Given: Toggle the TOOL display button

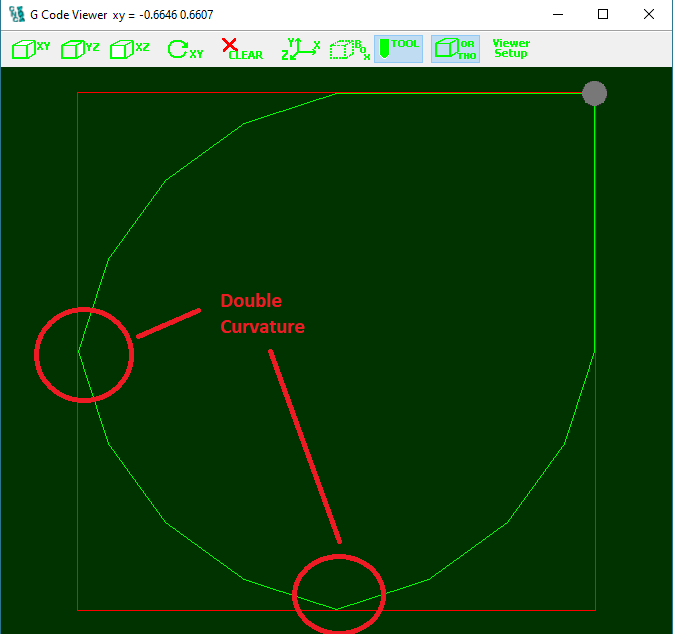Looking at the screenshot, I should (x=399, y=49).
